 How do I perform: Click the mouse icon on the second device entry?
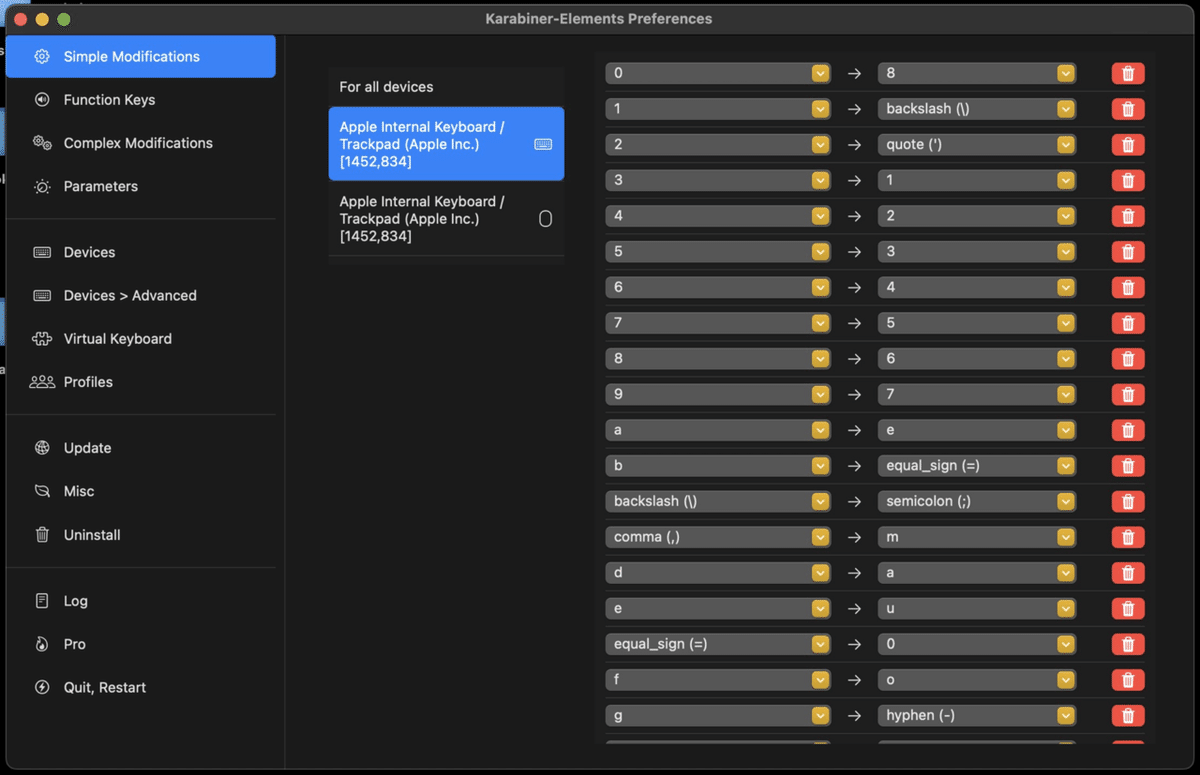coord(545,218)
